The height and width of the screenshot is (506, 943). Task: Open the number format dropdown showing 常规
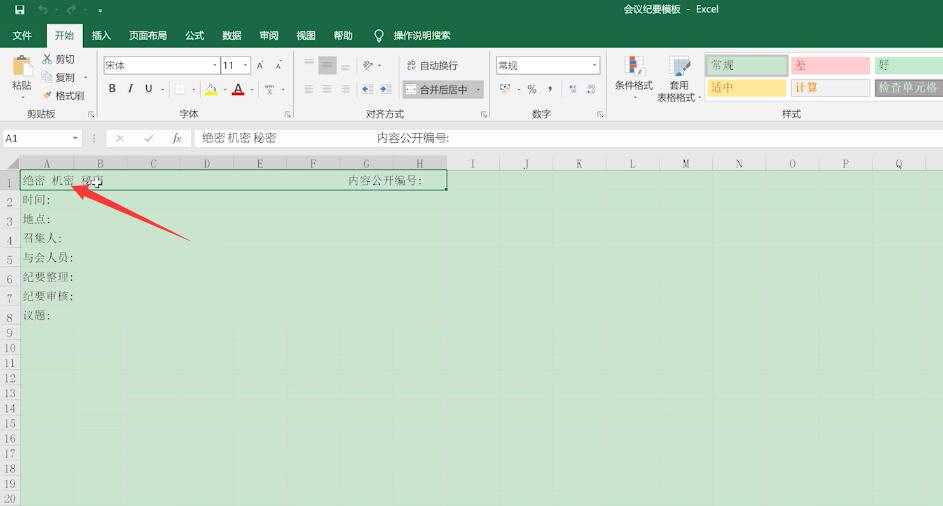(594, 65)
